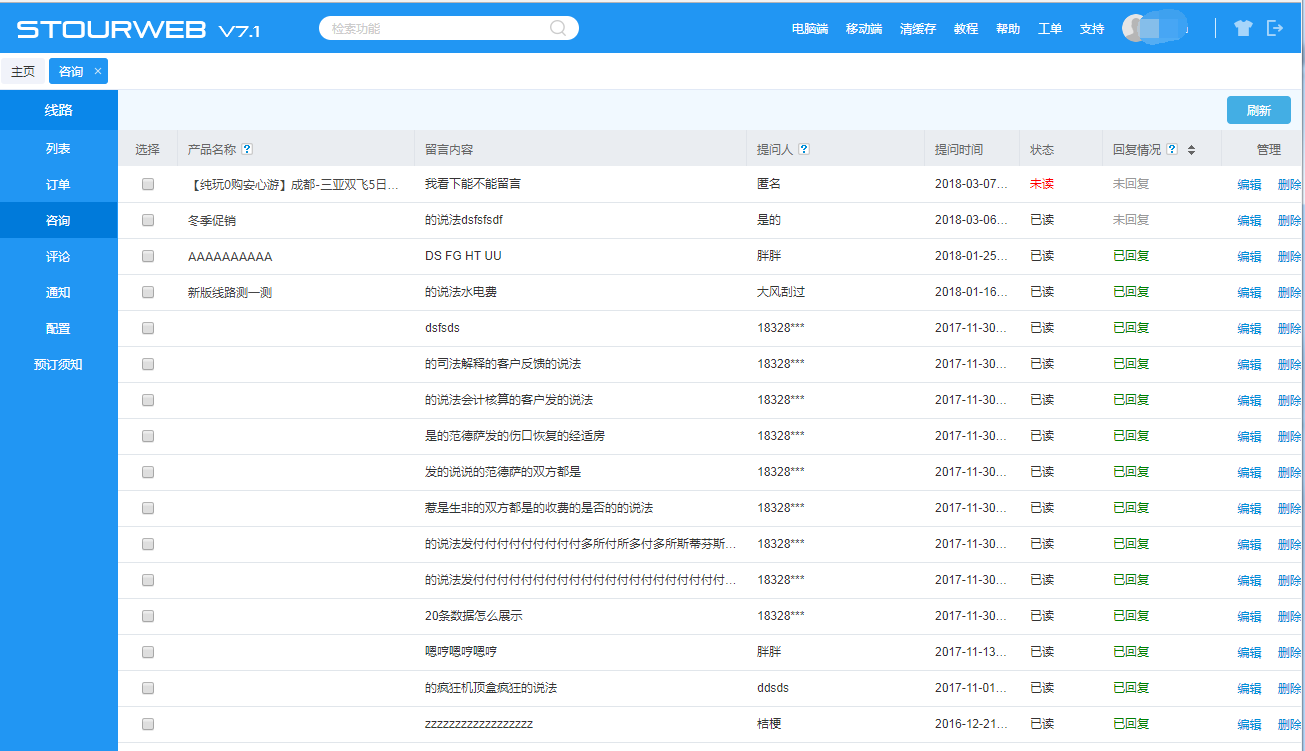Switch to the 主页 tab
The image size is (1305, 751).
click(x=23, y=71)
